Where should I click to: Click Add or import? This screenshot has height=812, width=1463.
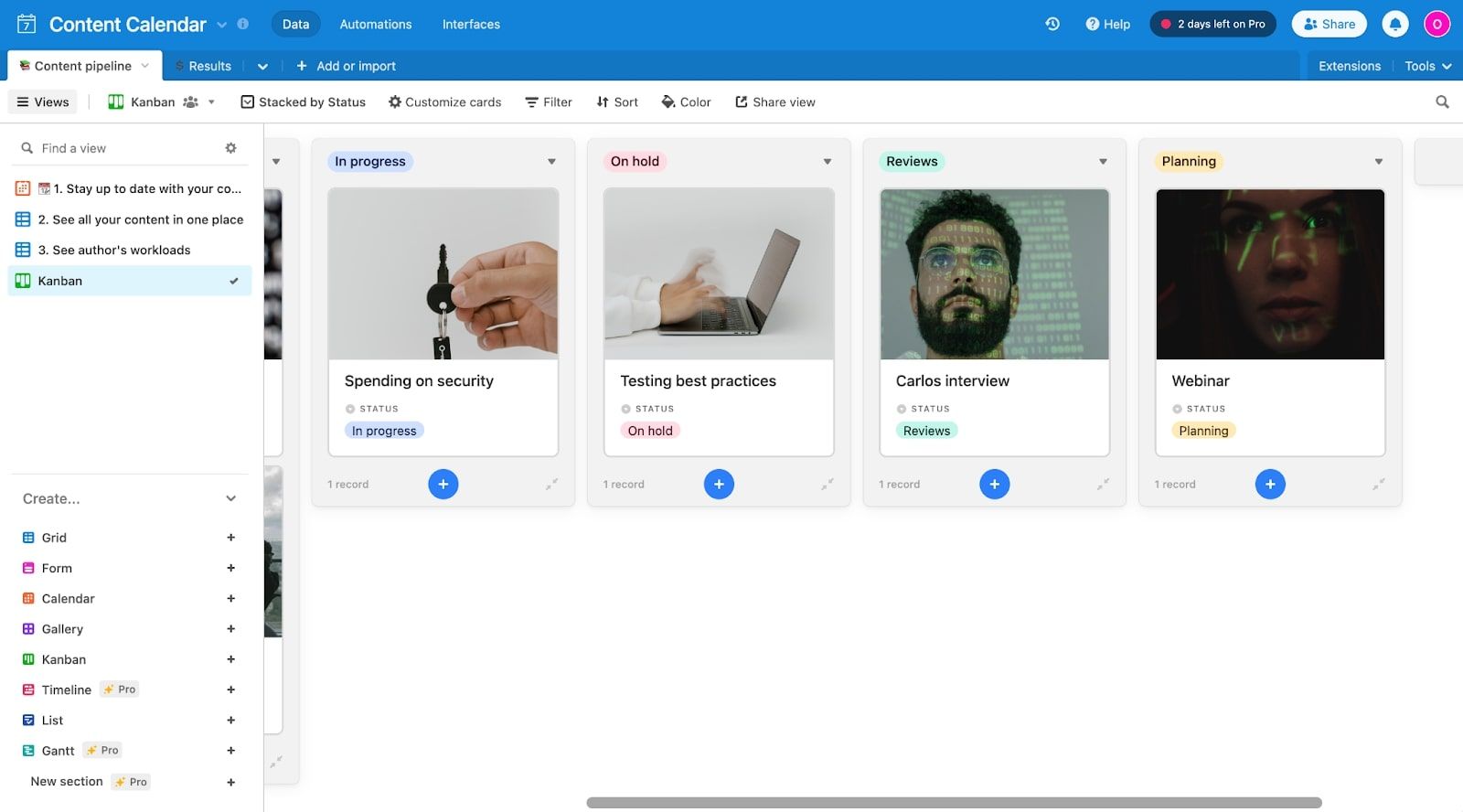pyautogui.click(x=346, y=66)
